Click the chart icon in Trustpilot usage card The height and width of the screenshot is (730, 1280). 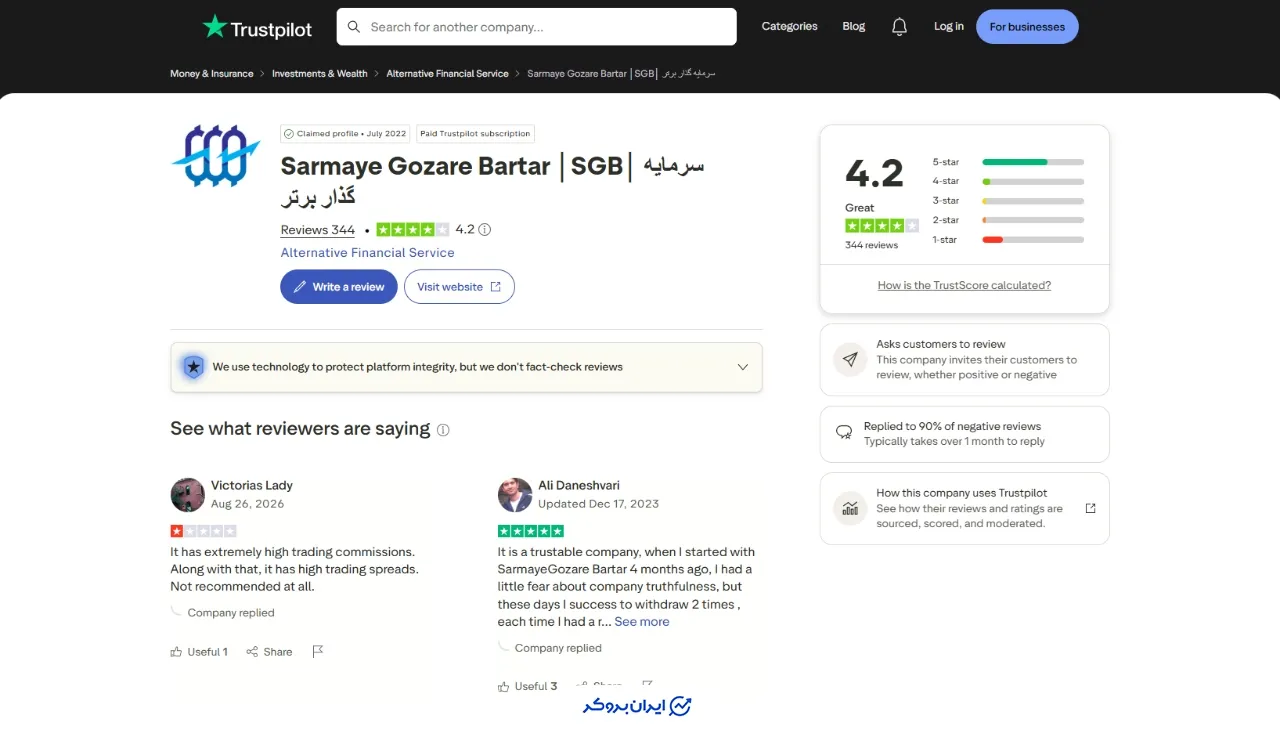coord(850,508)
